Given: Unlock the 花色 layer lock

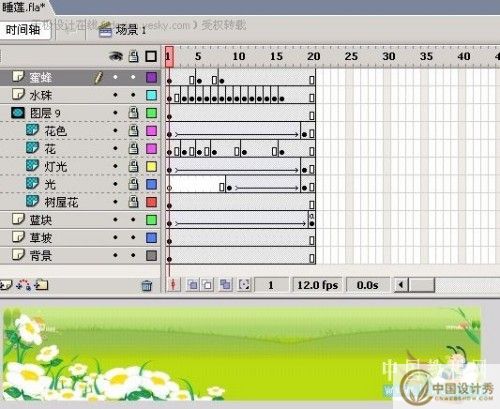Looking at the screenshot, I should tap(133, 130).
